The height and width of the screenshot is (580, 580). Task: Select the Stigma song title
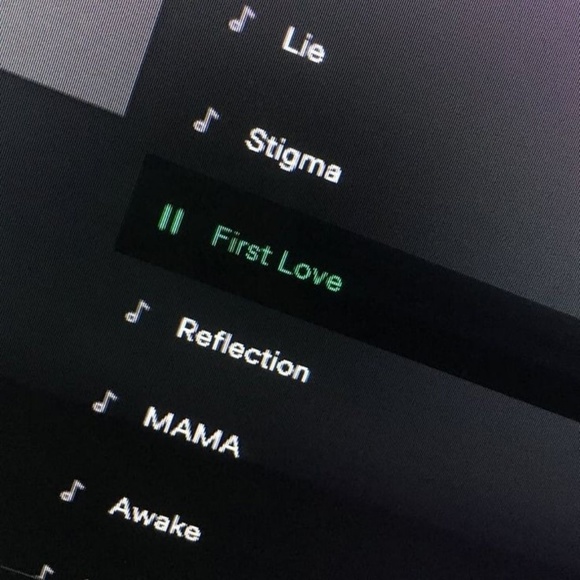[x=293, y=156]
